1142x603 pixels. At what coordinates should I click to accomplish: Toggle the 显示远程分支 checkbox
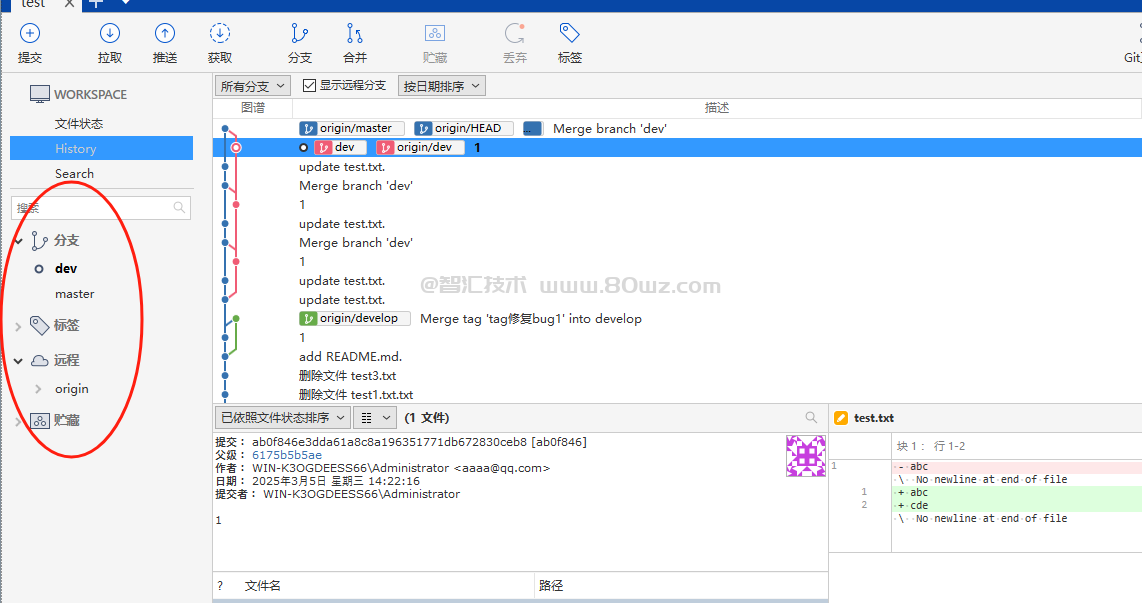click(309, 86)
